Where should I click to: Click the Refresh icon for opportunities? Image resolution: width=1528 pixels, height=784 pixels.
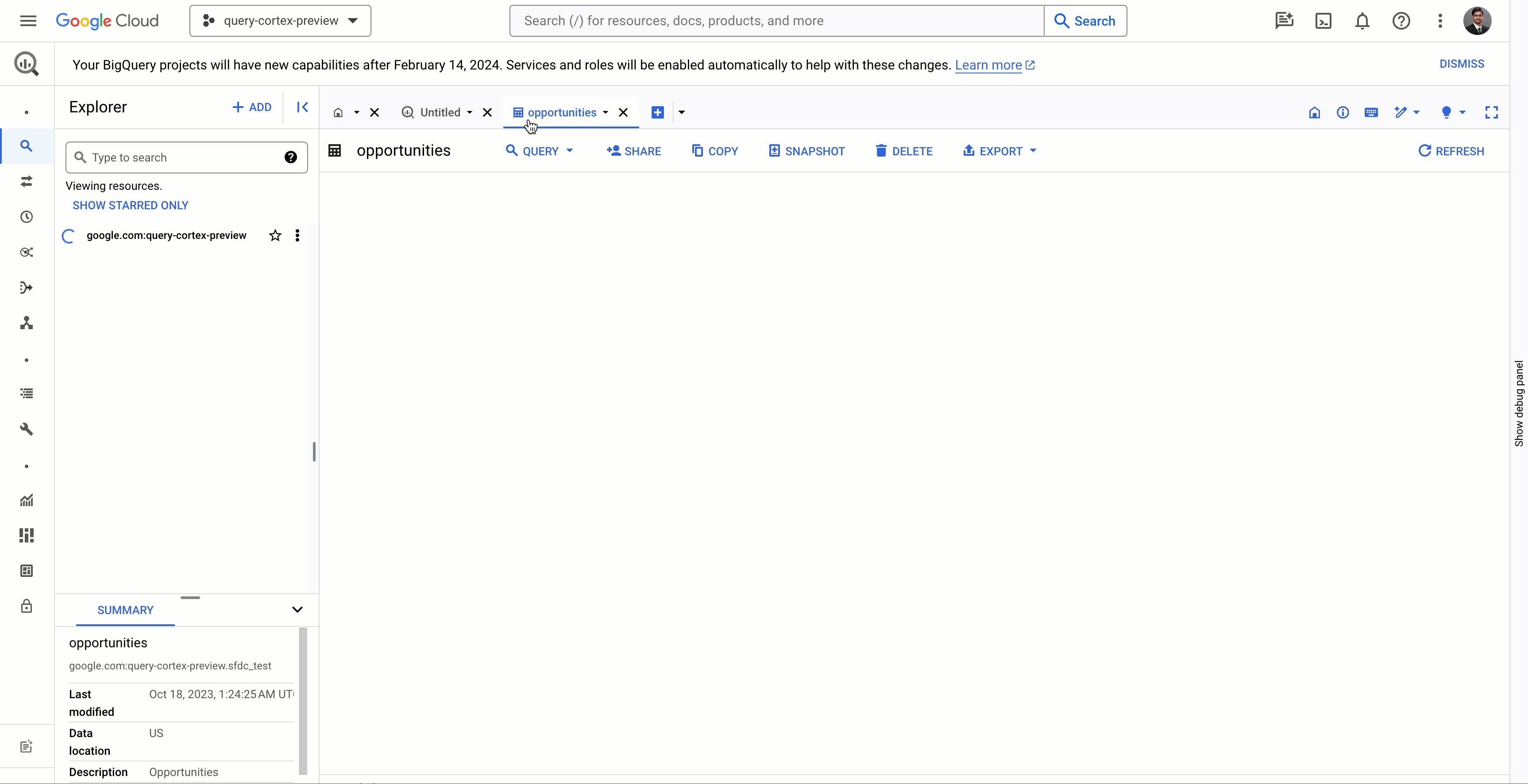[x=1424, y=151]
